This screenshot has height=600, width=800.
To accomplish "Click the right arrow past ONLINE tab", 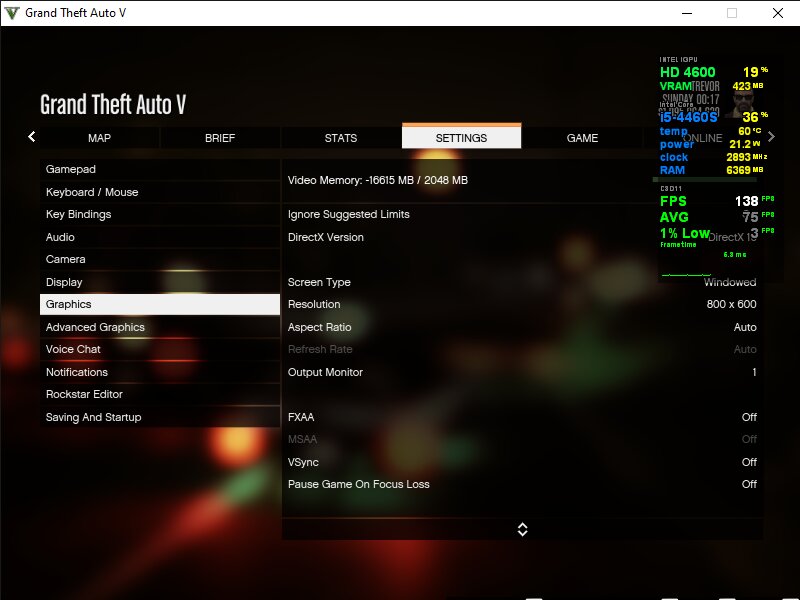I will click(x=771, y=137).
